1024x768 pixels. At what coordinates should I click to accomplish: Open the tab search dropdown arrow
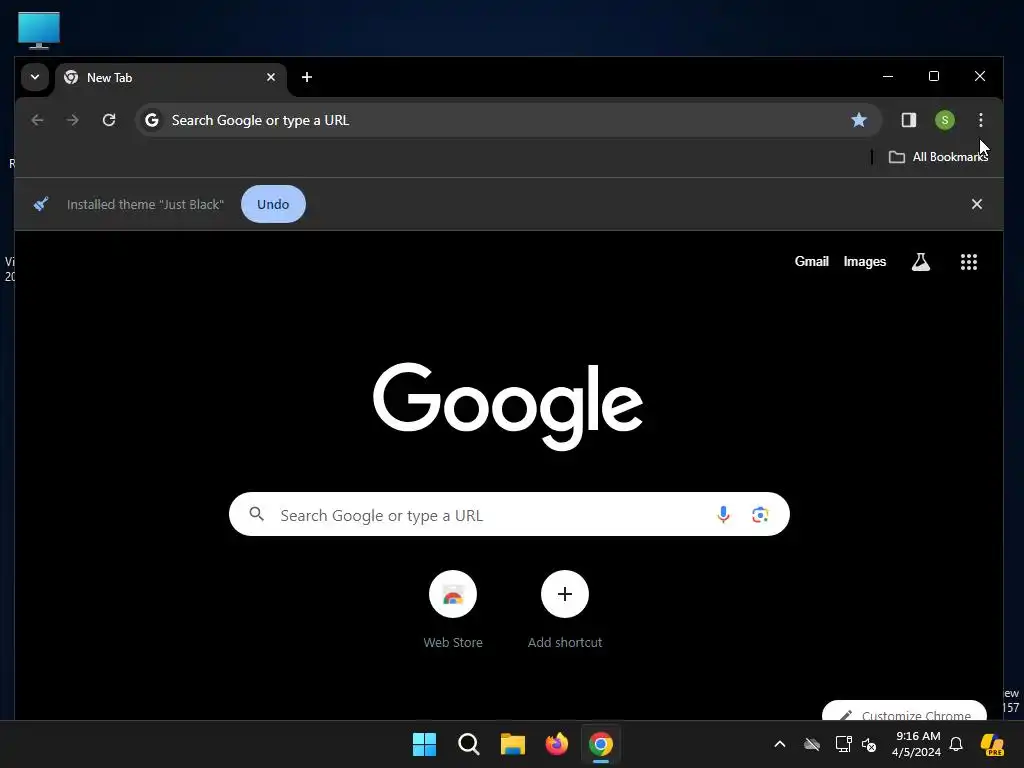[35, 77]
